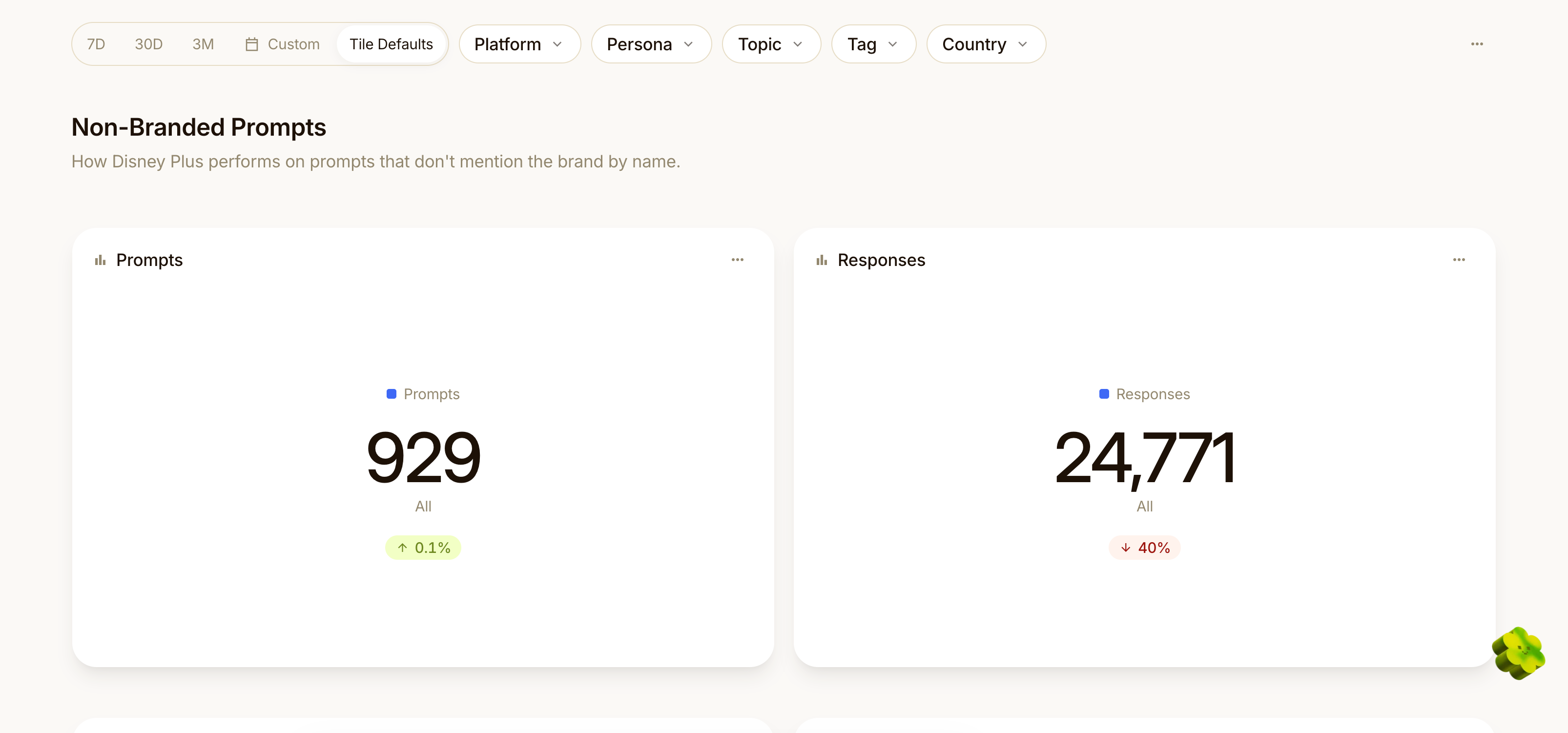This screenshot has height=733, width=1568.
Task: Choose the 3M time range
Action: pos(203,44)
